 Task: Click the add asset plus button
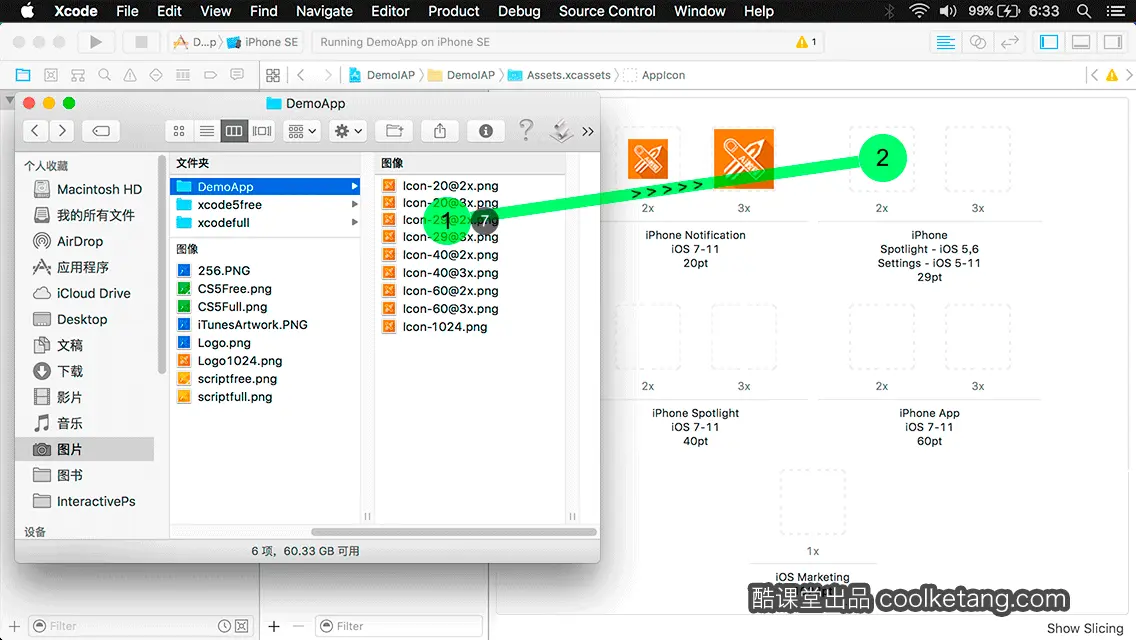[274, 626]
